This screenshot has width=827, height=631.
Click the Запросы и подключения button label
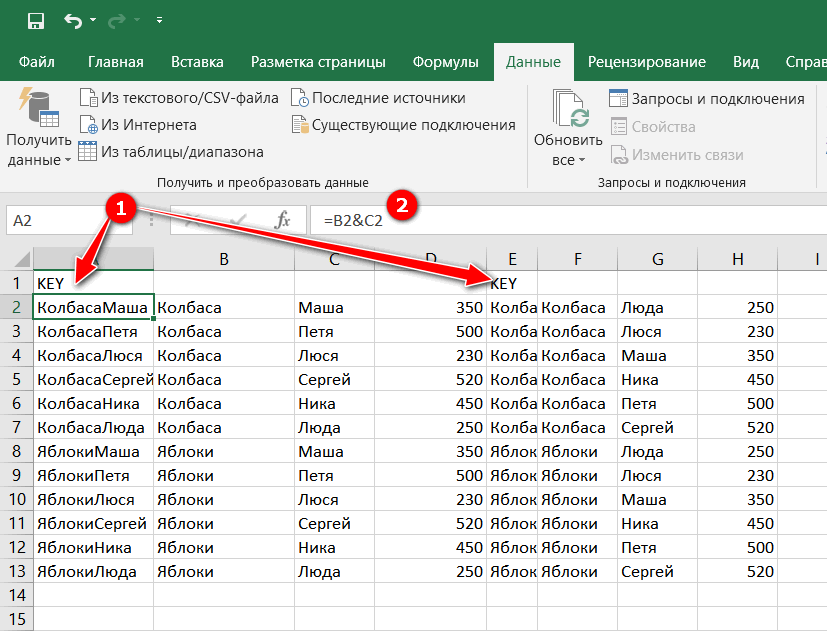pyautogui.click(x=718, y=99)
